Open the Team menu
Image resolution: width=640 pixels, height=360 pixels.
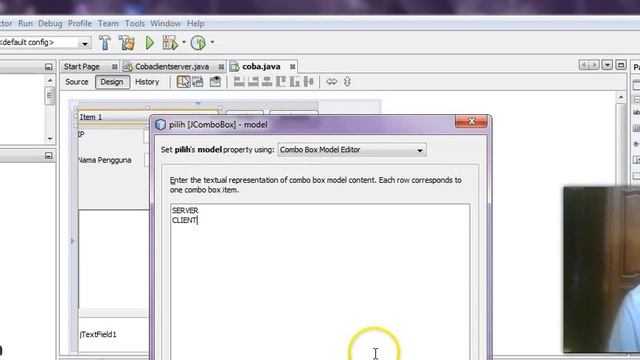[108, 23]
